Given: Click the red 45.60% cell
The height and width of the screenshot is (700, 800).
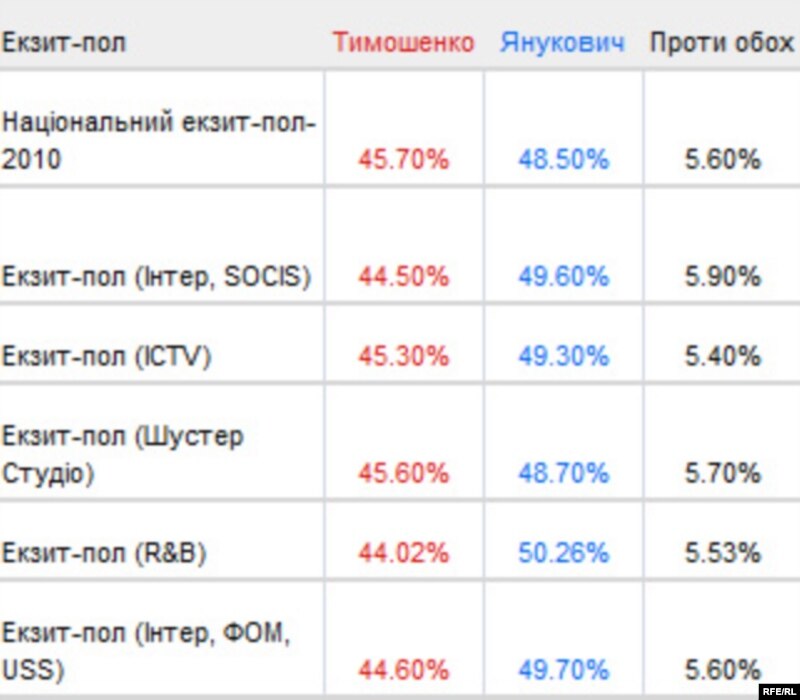Looking at the screenshot, I should [404, 472].
